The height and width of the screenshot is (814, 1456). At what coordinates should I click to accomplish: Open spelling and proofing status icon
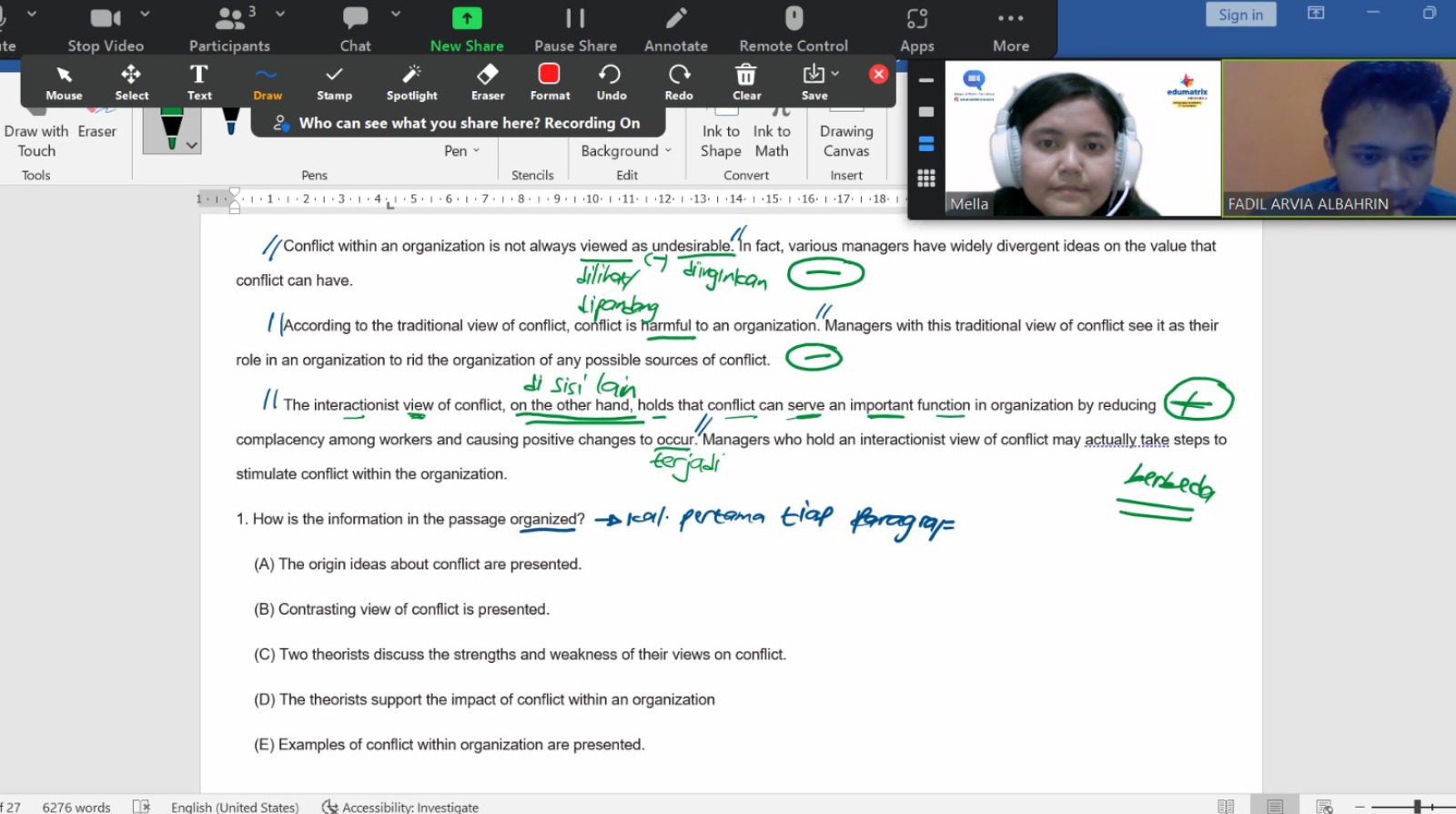[x=141, y=807]
